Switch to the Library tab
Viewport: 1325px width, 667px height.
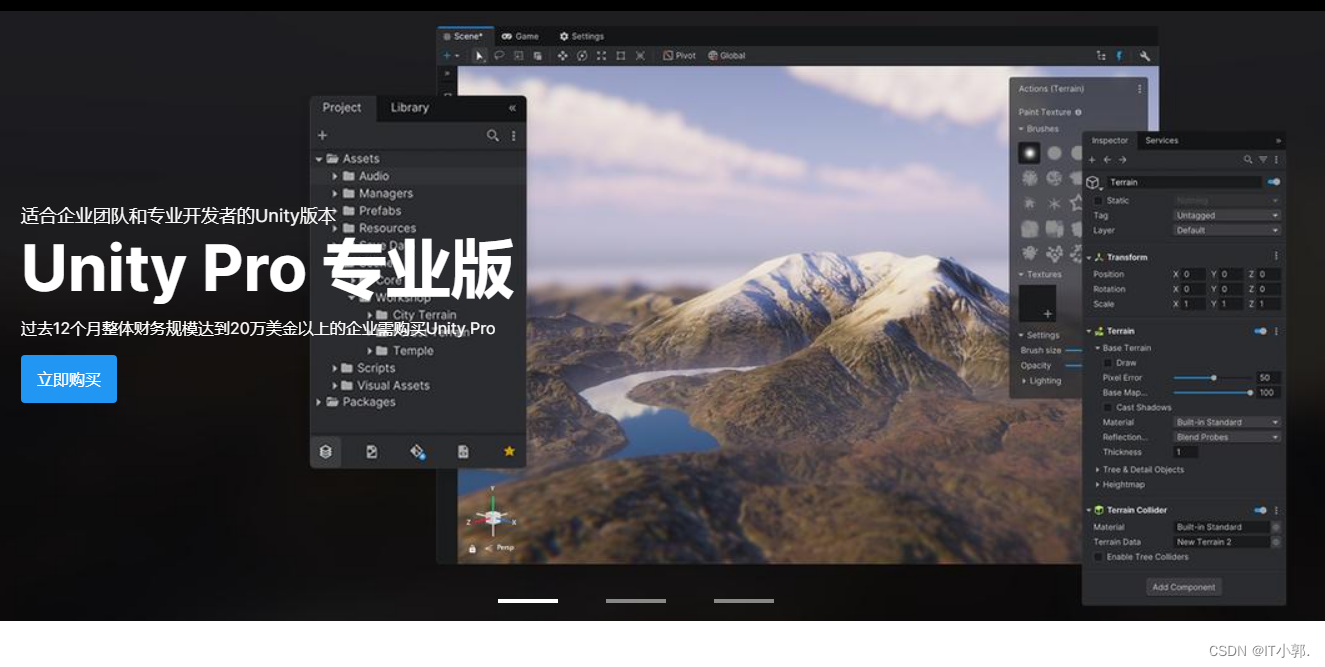click(x=409, y=108)
